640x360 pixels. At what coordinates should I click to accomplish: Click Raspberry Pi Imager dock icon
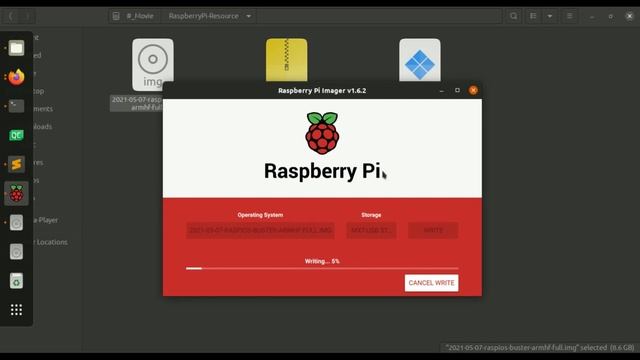click(16, 193)
